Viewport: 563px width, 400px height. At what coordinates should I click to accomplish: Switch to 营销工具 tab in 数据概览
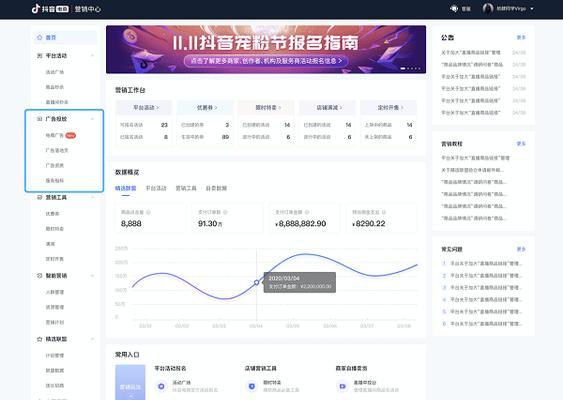tap(186, 188)
